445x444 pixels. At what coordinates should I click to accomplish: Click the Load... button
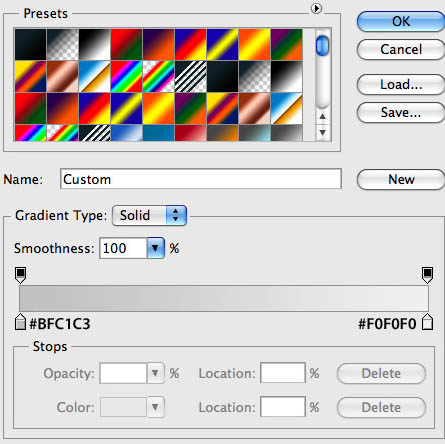point(401,84)
